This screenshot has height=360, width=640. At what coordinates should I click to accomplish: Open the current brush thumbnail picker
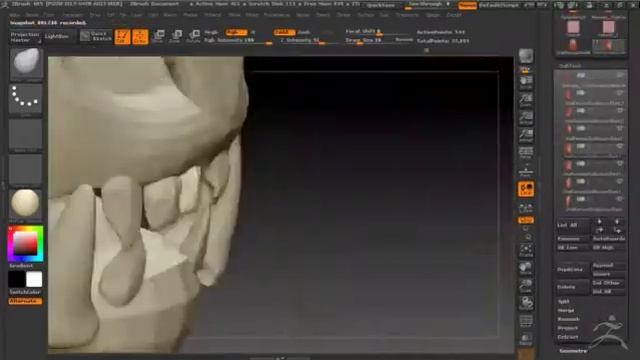tap(26, 64)
